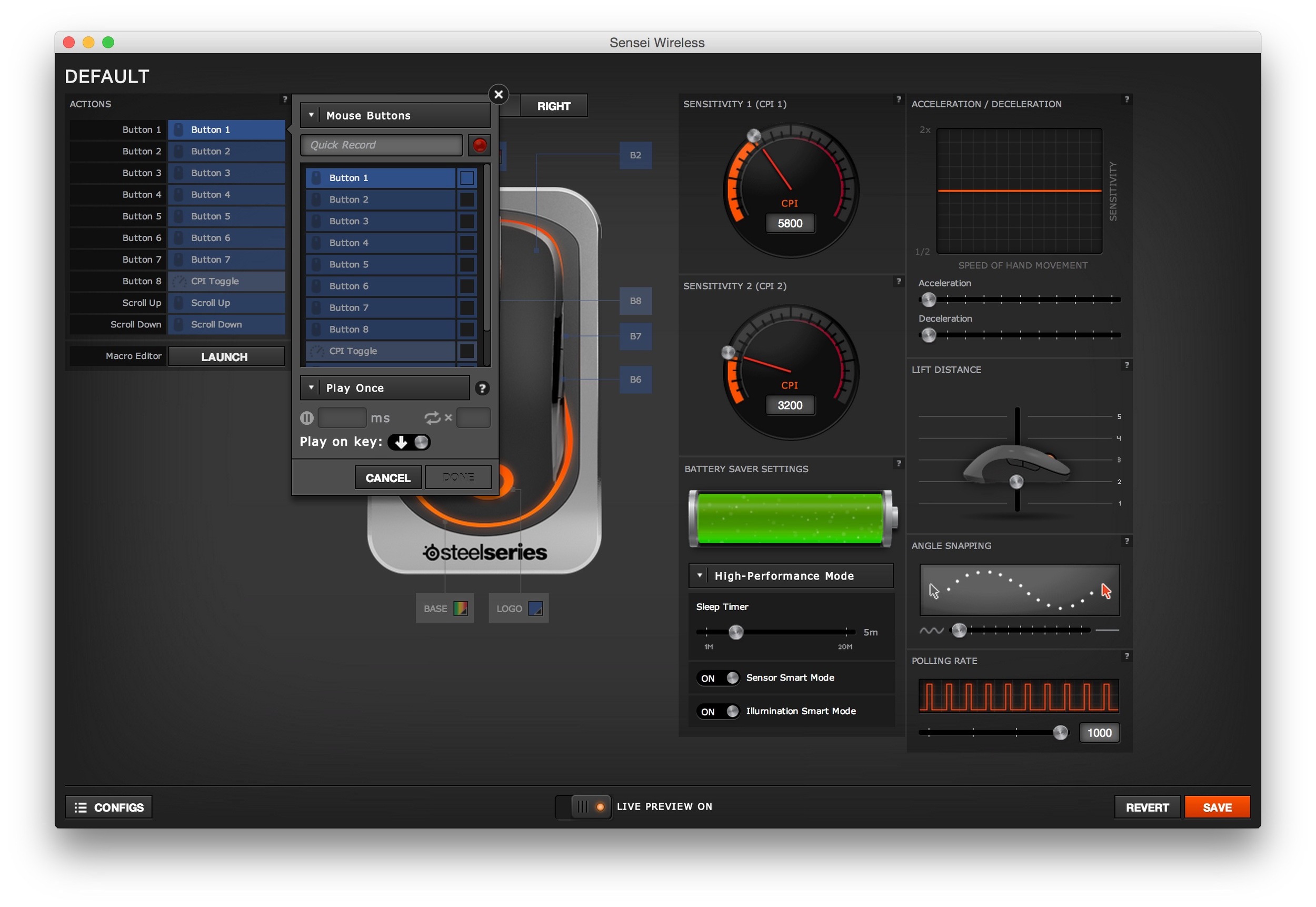Click the orange SAVE button

point(1217,807)
